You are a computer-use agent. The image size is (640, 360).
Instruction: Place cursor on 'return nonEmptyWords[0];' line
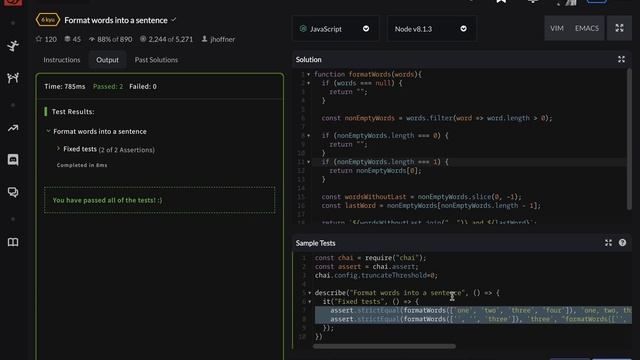pyautogui.click(x=375, y=171)
